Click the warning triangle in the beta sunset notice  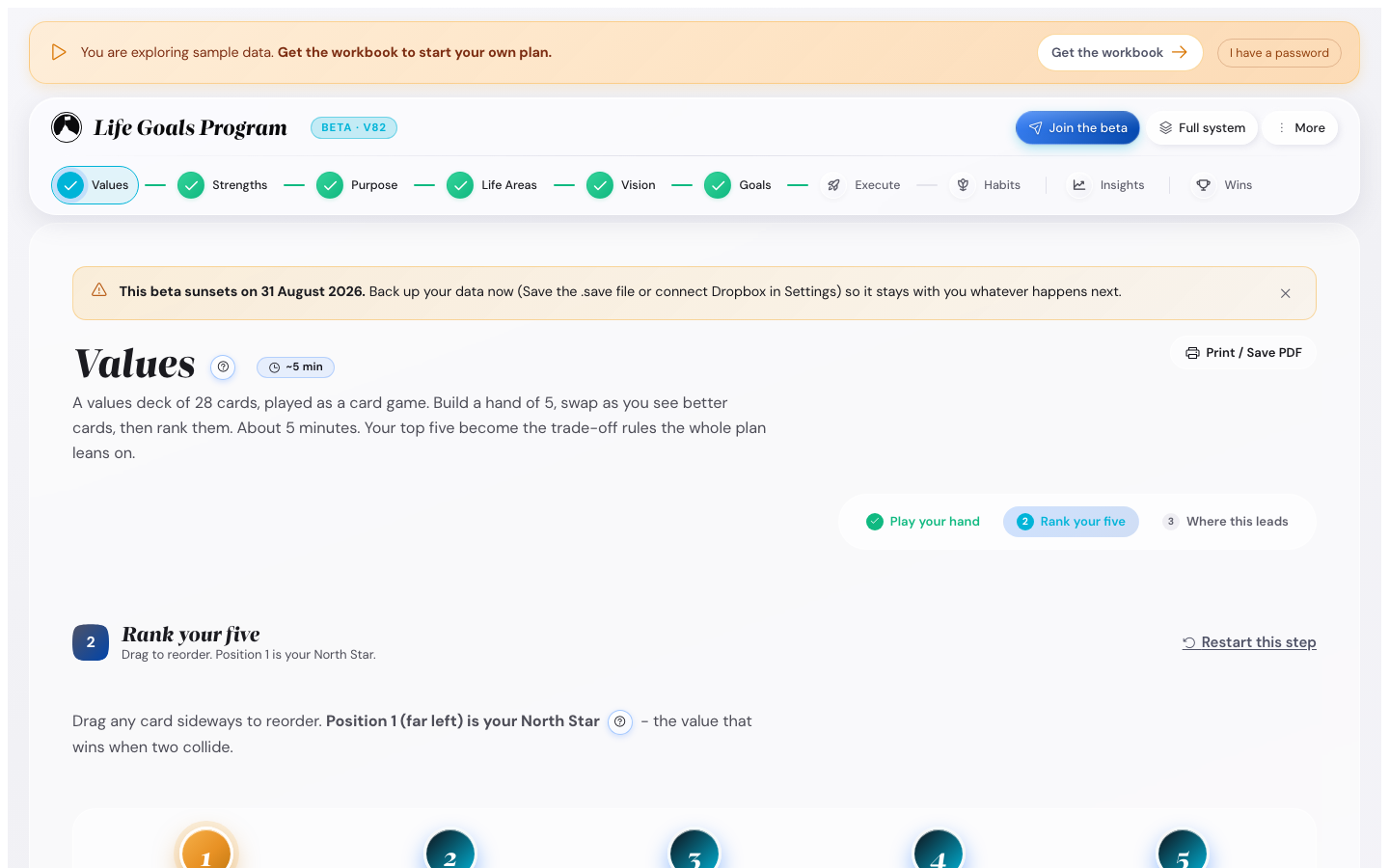pyautogui.click(x=99, y=290)
